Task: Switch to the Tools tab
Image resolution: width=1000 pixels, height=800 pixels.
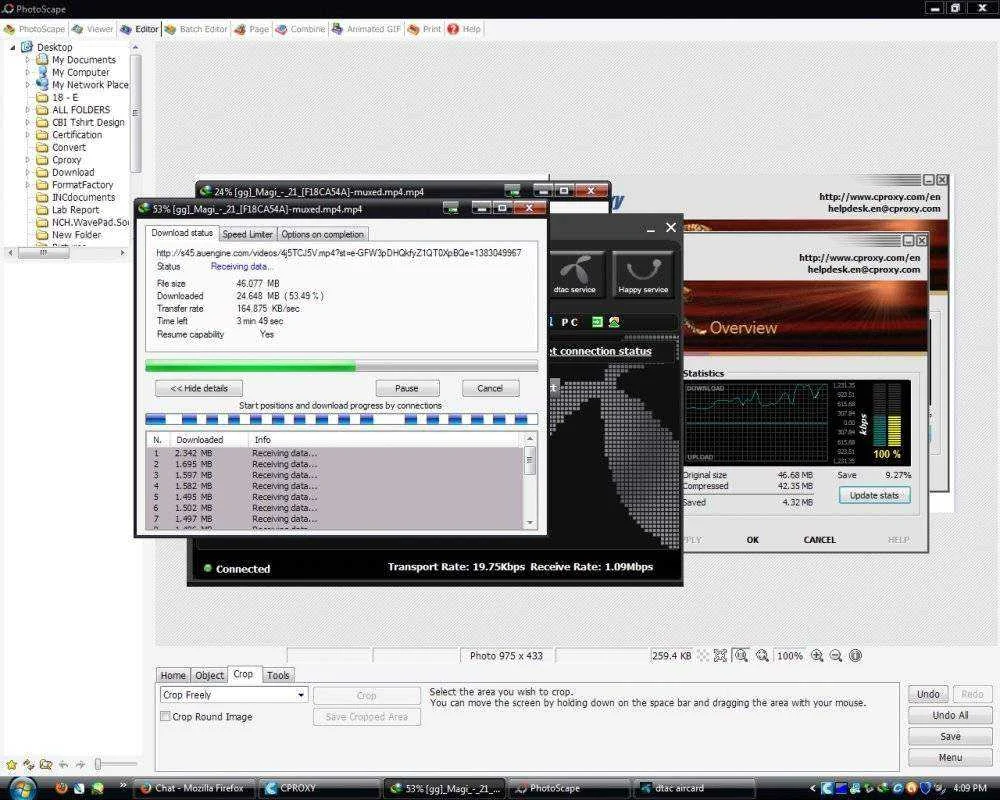Action: point(278,675)
